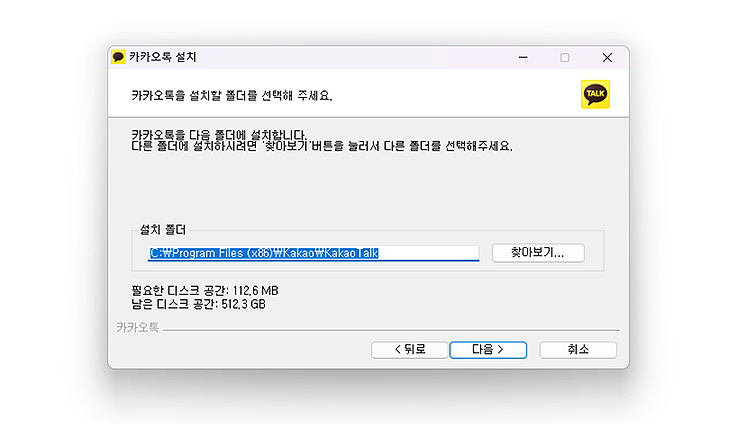Click the install folder path field

313,253
